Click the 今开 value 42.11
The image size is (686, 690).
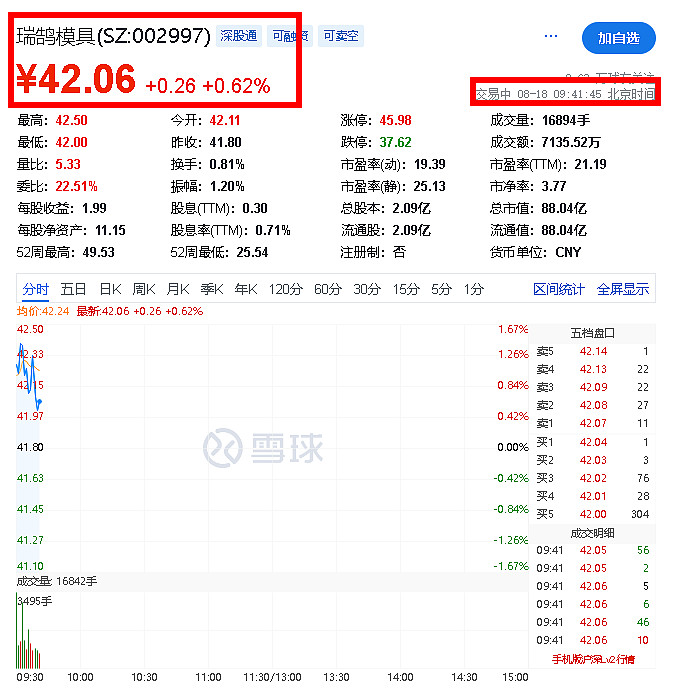[224, 120]
